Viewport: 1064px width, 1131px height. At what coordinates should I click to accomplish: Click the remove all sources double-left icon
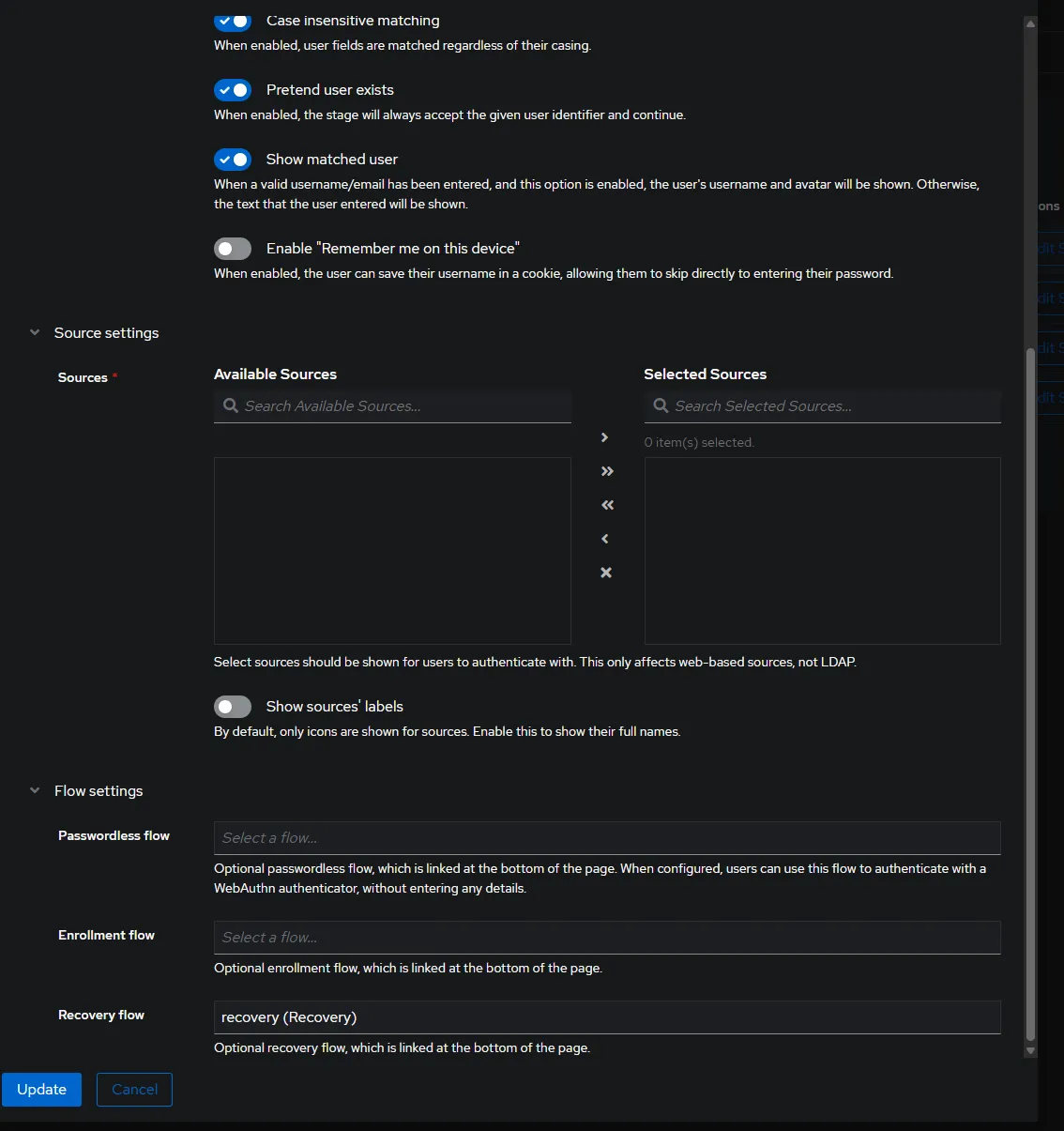tap(607, 505)
